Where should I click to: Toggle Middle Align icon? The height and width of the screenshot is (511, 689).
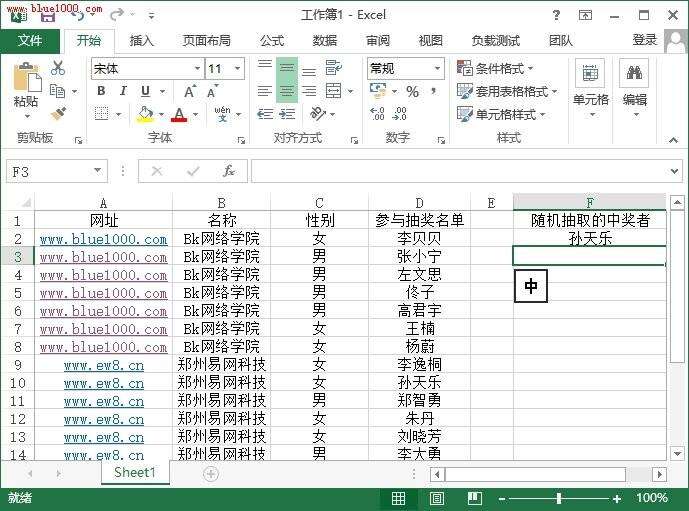[x=287, y=68]
